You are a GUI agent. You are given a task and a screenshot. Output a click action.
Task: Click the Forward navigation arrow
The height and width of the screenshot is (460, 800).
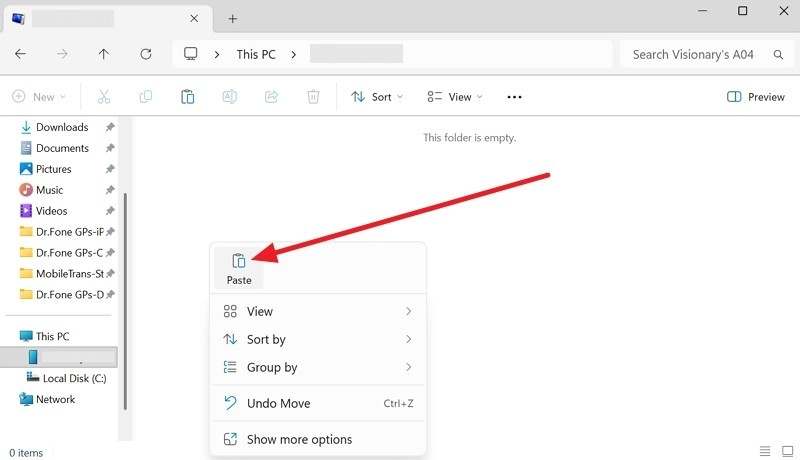click(x=62, y=54)
